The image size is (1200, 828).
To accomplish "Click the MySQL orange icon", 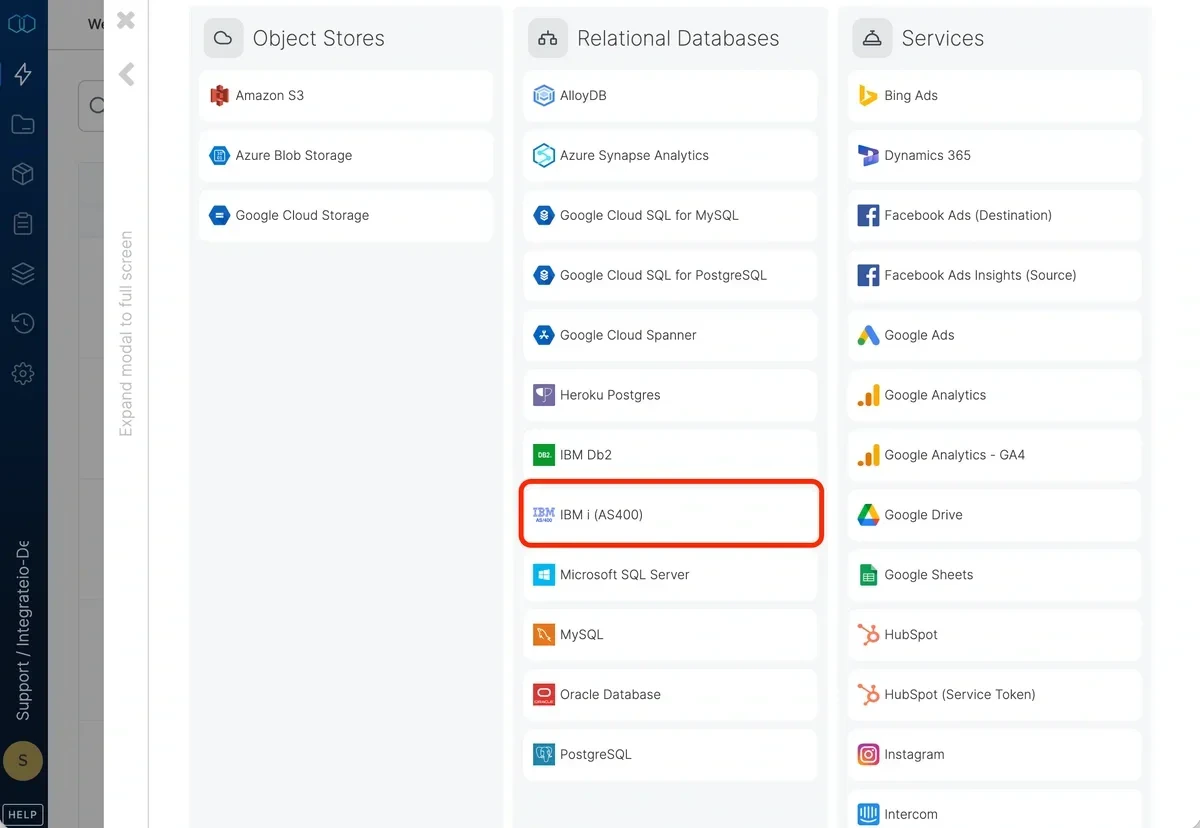I will click(543, 635).
